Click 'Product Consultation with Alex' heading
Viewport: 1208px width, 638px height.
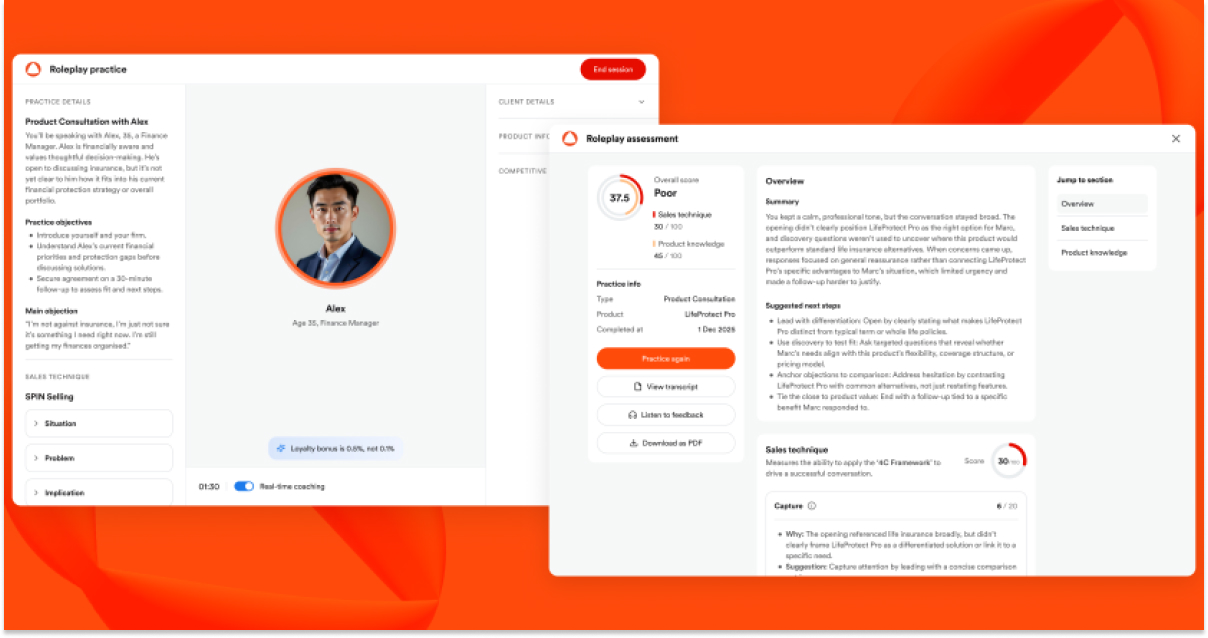(86, 121)
